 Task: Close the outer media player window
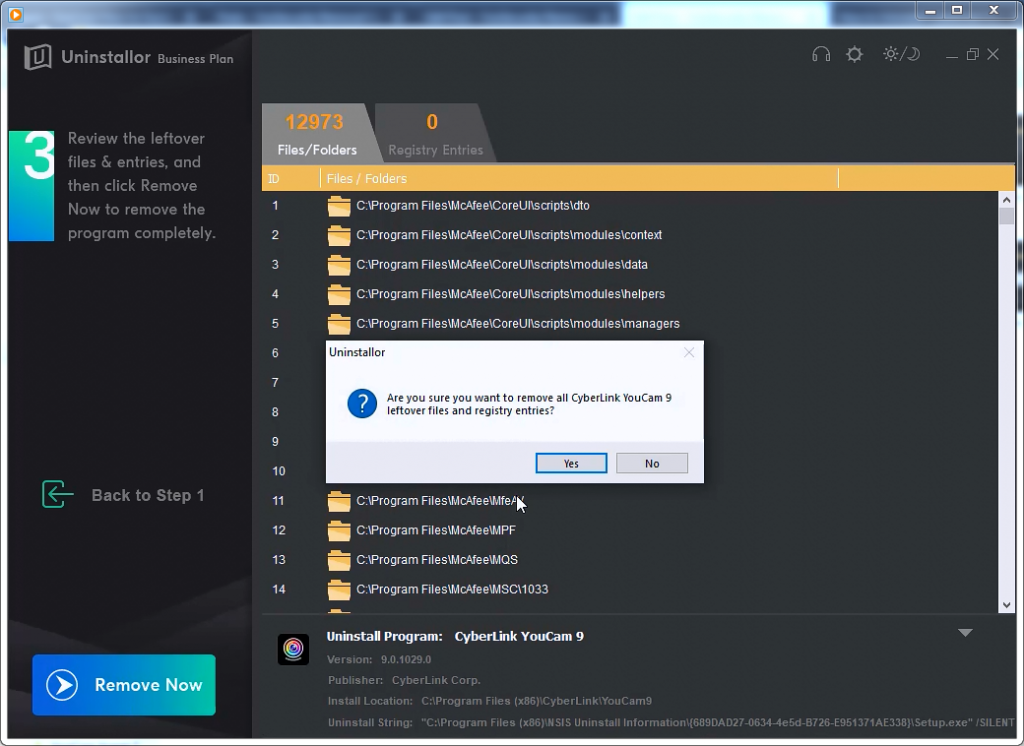(994, 10)
